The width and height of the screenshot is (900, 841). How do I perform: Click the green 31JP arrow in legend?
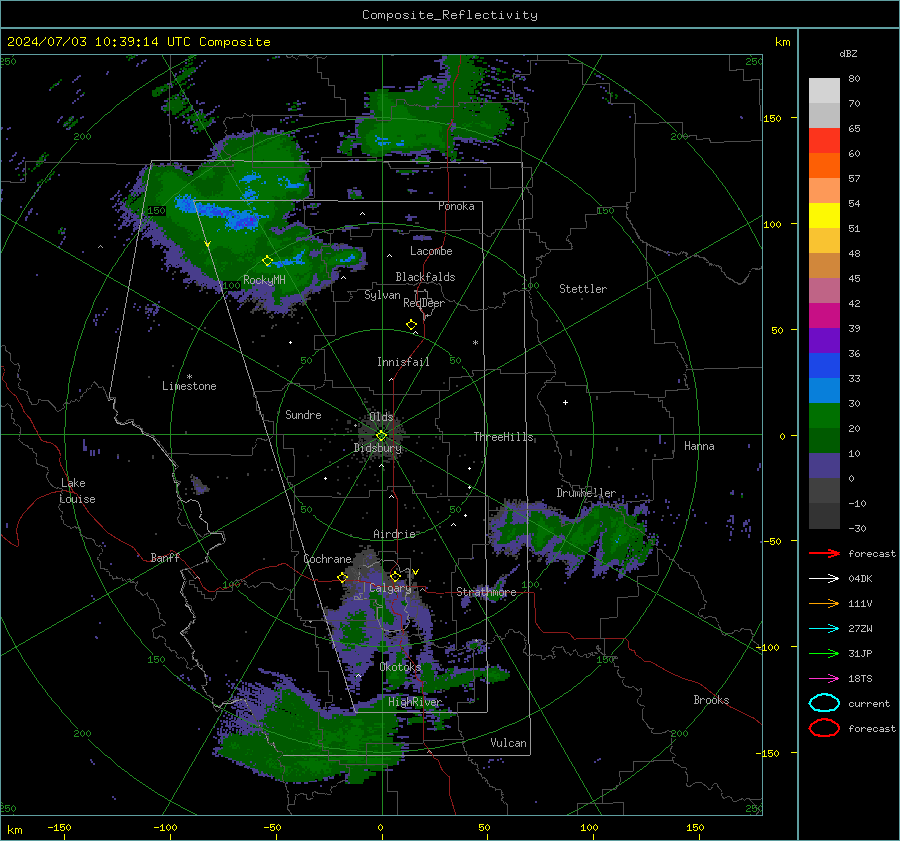tap(824, 653)
